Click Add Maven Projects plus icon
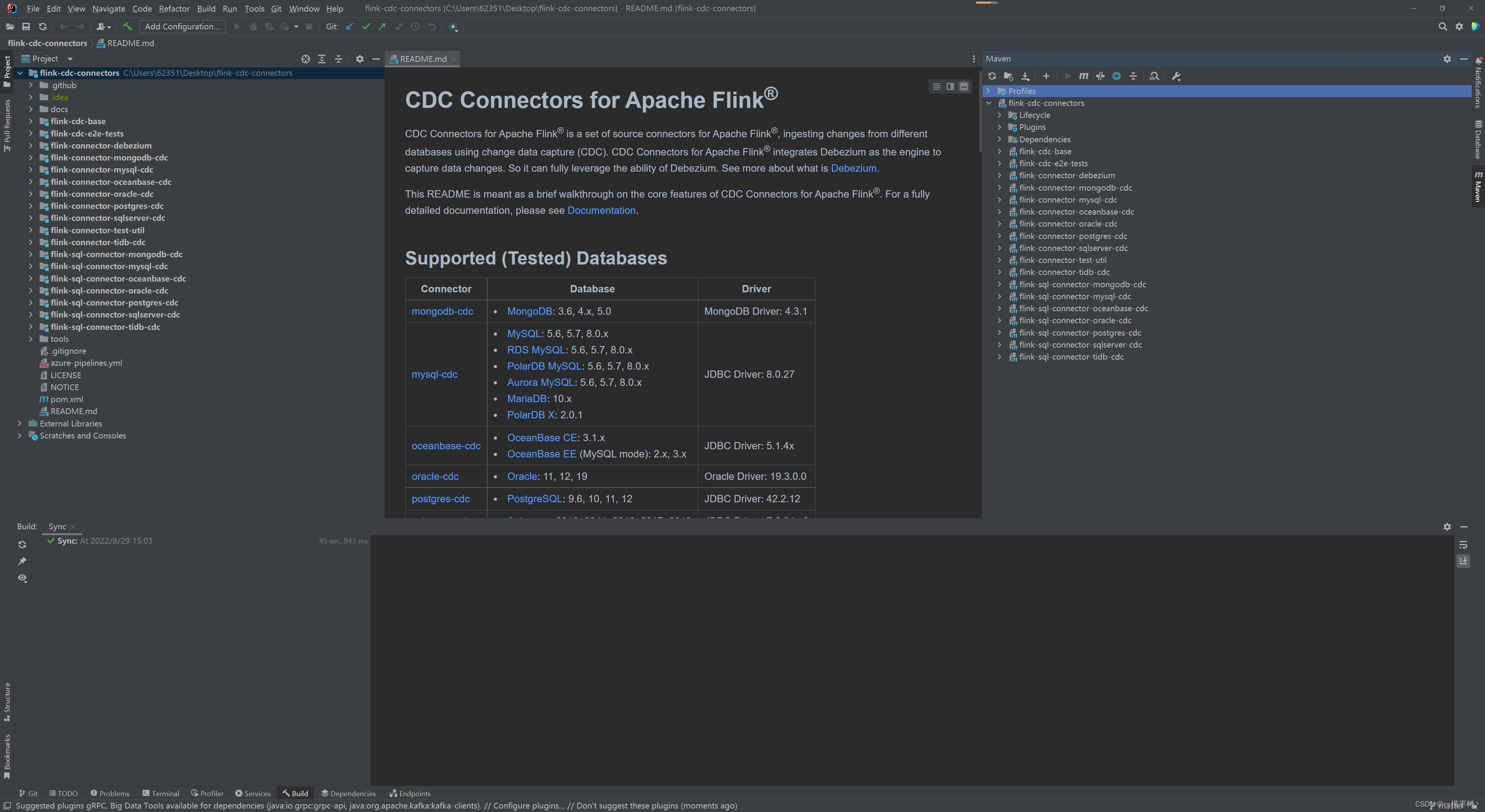The width and height of the screenshot is (1485, 812). click(1046, 76)
